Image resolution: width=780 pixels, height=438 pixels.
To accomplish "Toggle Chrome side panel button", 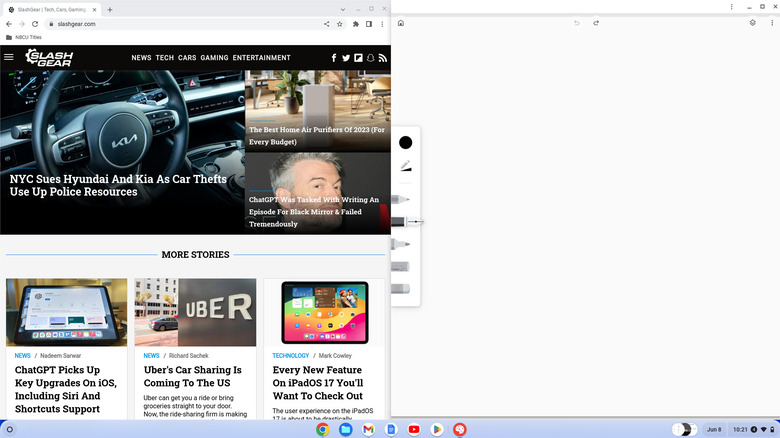I will point(368,24).
